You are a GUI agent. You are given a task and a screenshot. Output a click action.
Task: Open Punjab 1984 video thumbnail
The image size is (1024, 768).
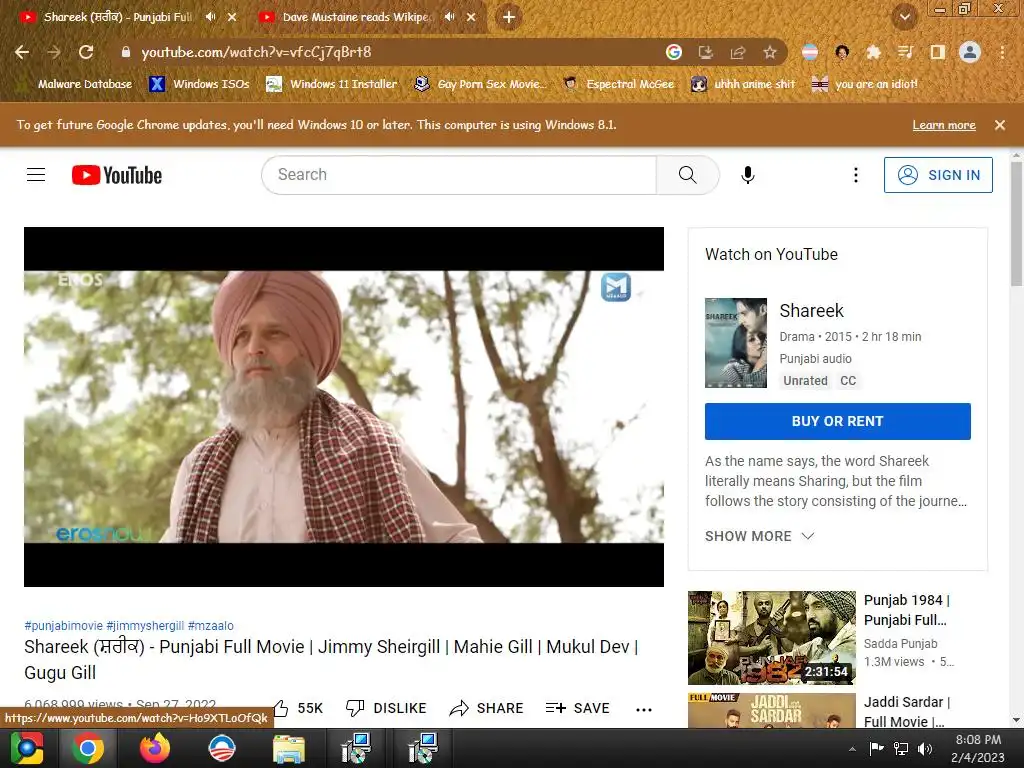[771, 637]
